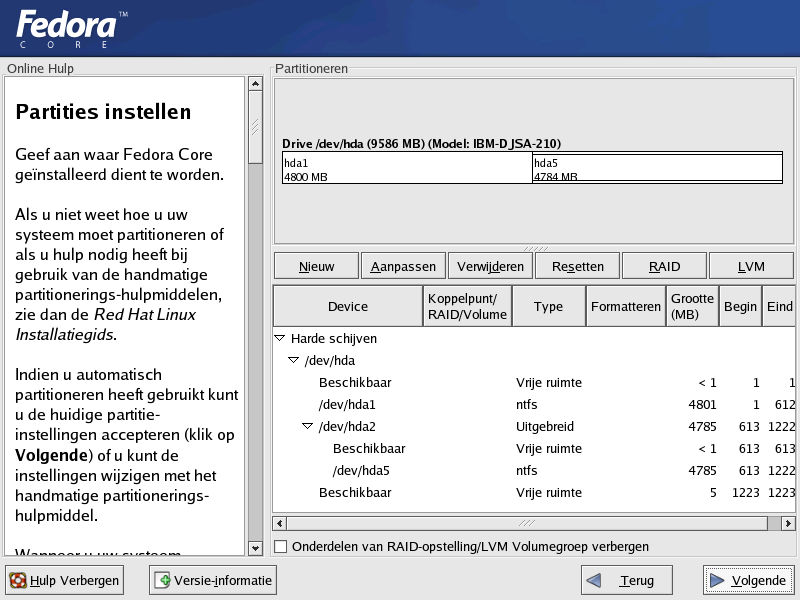Click the Koppelpunt/RAID/Volume column header
Viewport: 800px width, 600px height.
(467, 306)
